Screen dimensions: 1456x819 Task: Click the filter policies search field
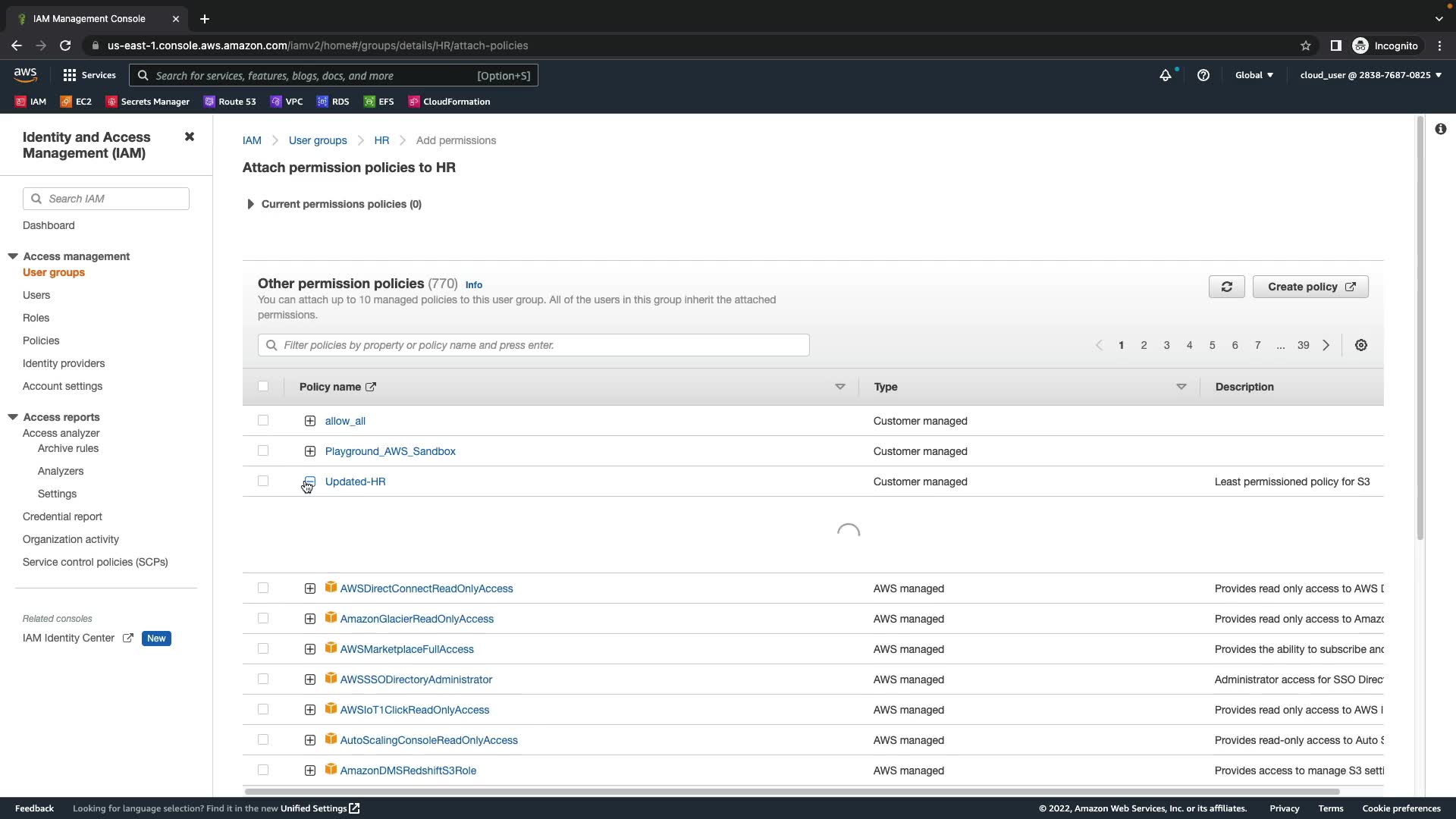[533, 345]
